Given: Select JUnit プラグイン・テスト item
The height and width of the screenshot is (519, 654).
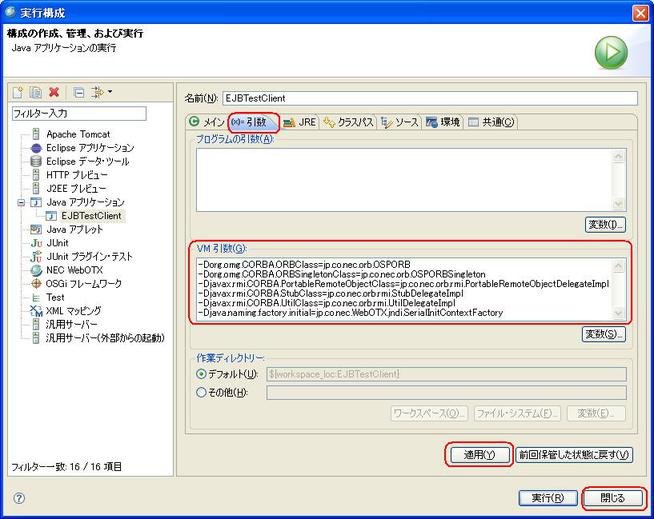Looking at the screenshot, I should 89,257.
